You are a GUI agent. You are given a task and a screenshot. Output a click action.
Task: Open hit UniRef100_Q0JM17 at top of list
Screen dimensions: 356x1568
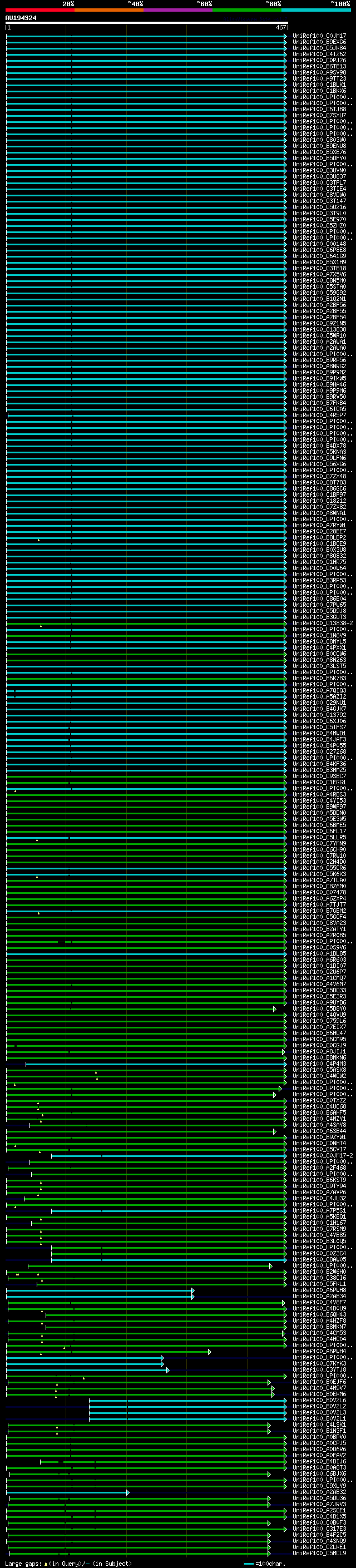coord(319,36)
